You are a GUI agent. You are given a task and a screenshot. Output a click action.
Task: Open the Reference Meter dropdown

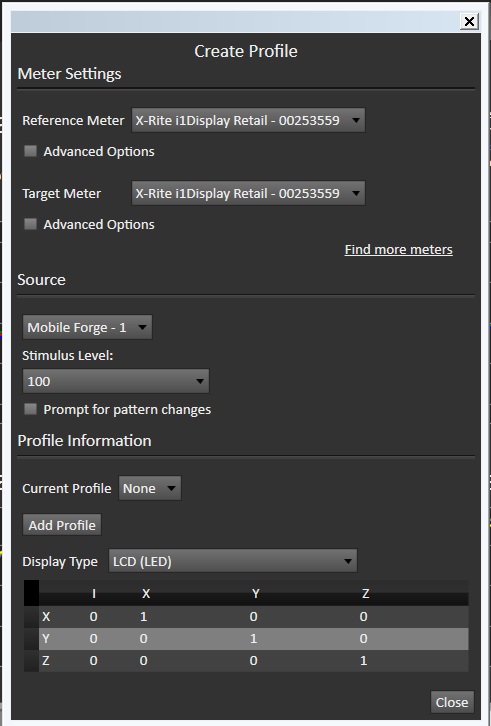pyautogui.click(x=248, y=120)
